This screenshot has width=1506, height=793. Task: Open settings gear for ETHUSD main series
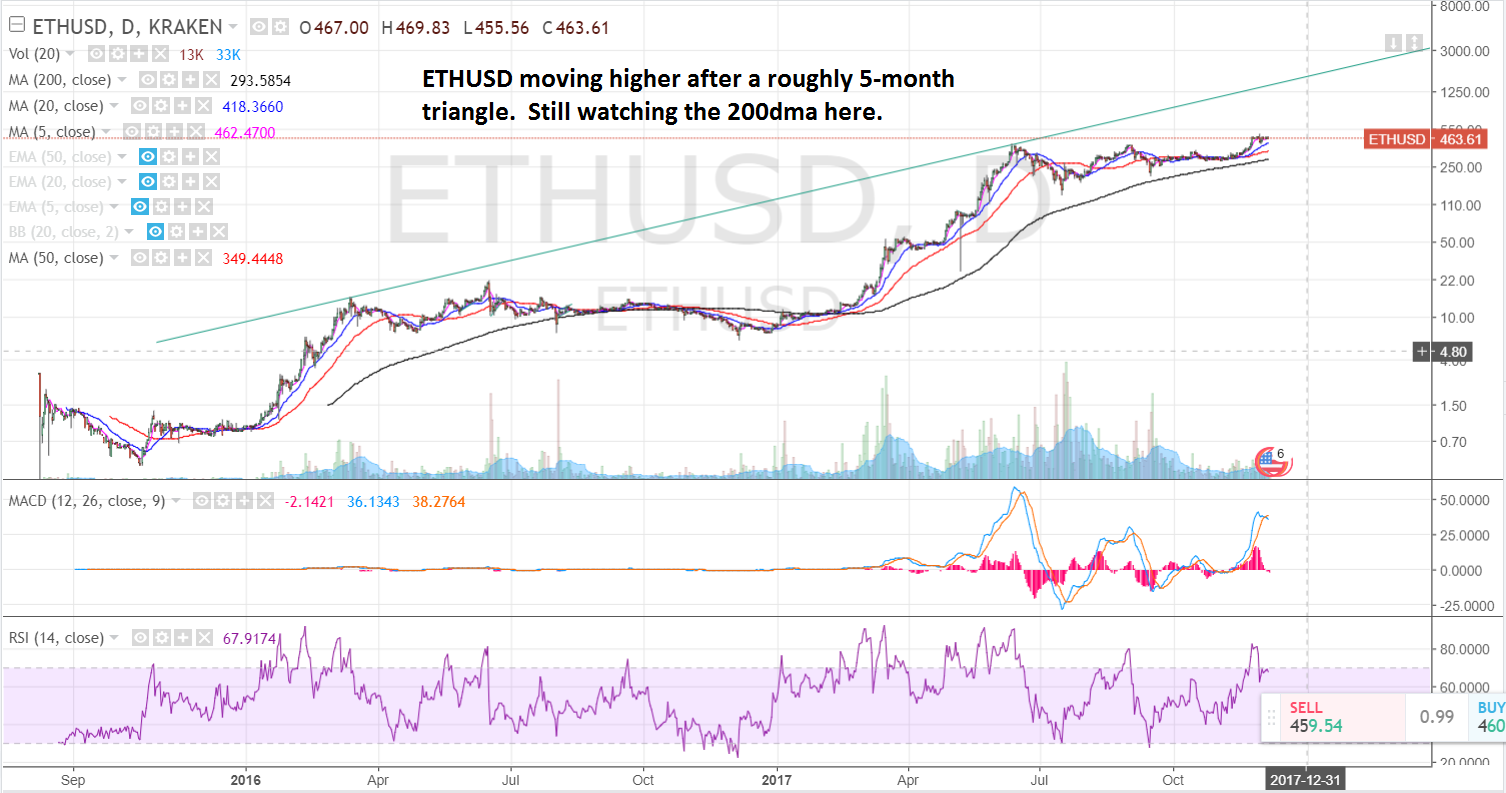(x=280, y=27)
